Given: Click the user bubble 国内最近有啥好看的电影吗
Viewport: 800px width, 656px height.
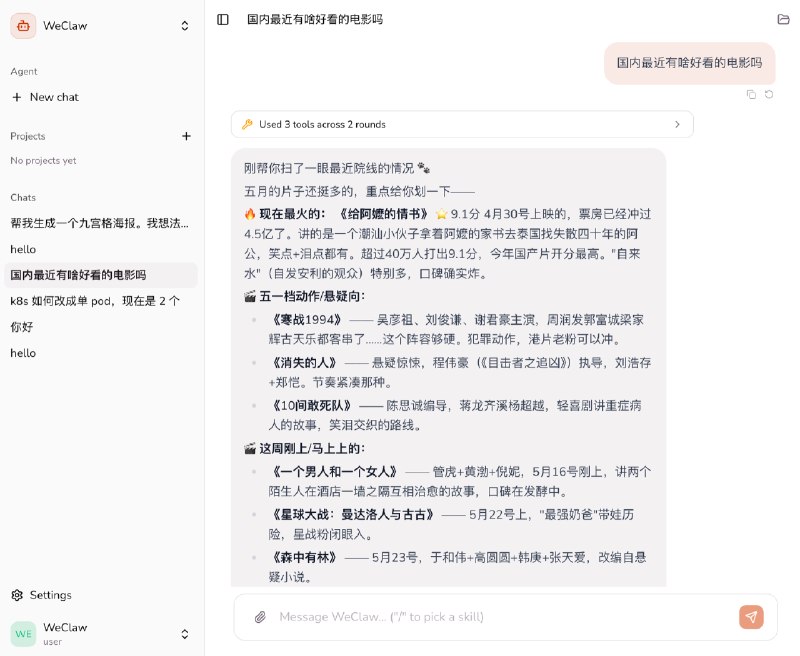Looking at the screenshot, I should click(x=689, y=63).
